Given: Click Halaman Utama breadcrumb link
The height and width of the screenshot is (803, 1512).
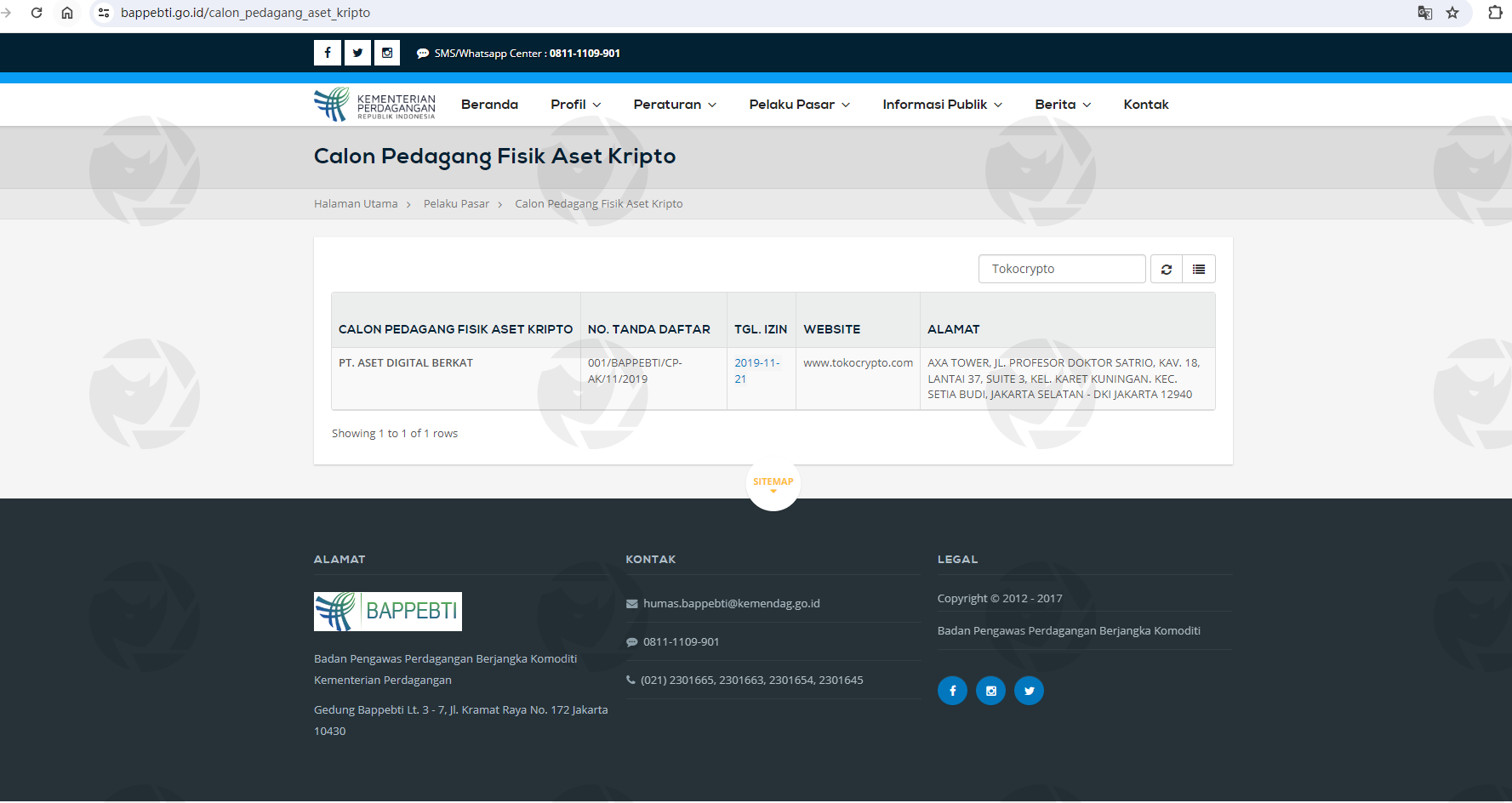Looking at the screenshot, I should [x=356, y=204].
